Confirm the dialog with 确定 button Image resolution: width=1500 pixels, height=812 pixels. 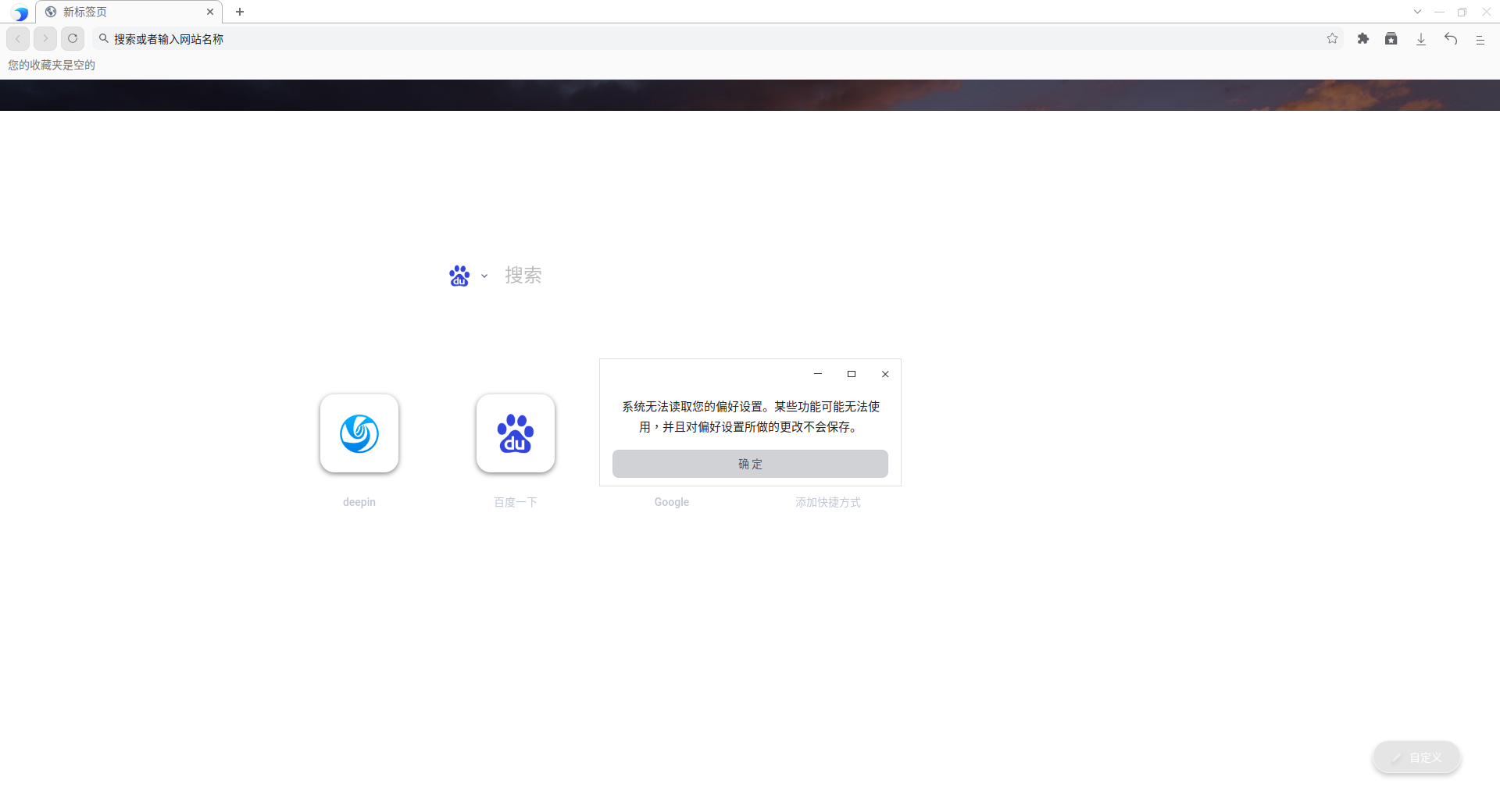[750, 463]
